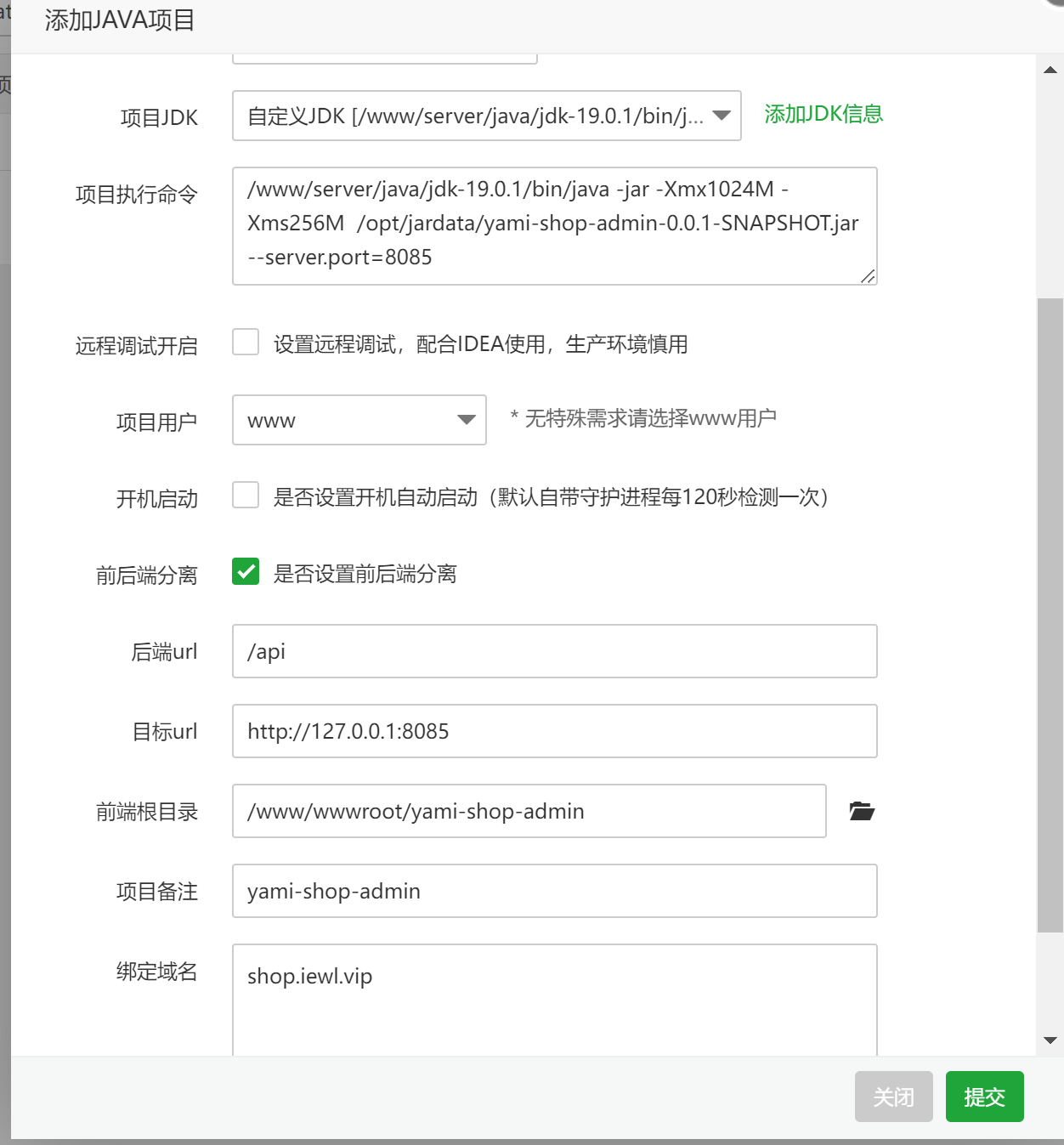Click the textarea resize handle of 项目执行命令
Screen dimensions: 1064x1145
coord(868,275)
